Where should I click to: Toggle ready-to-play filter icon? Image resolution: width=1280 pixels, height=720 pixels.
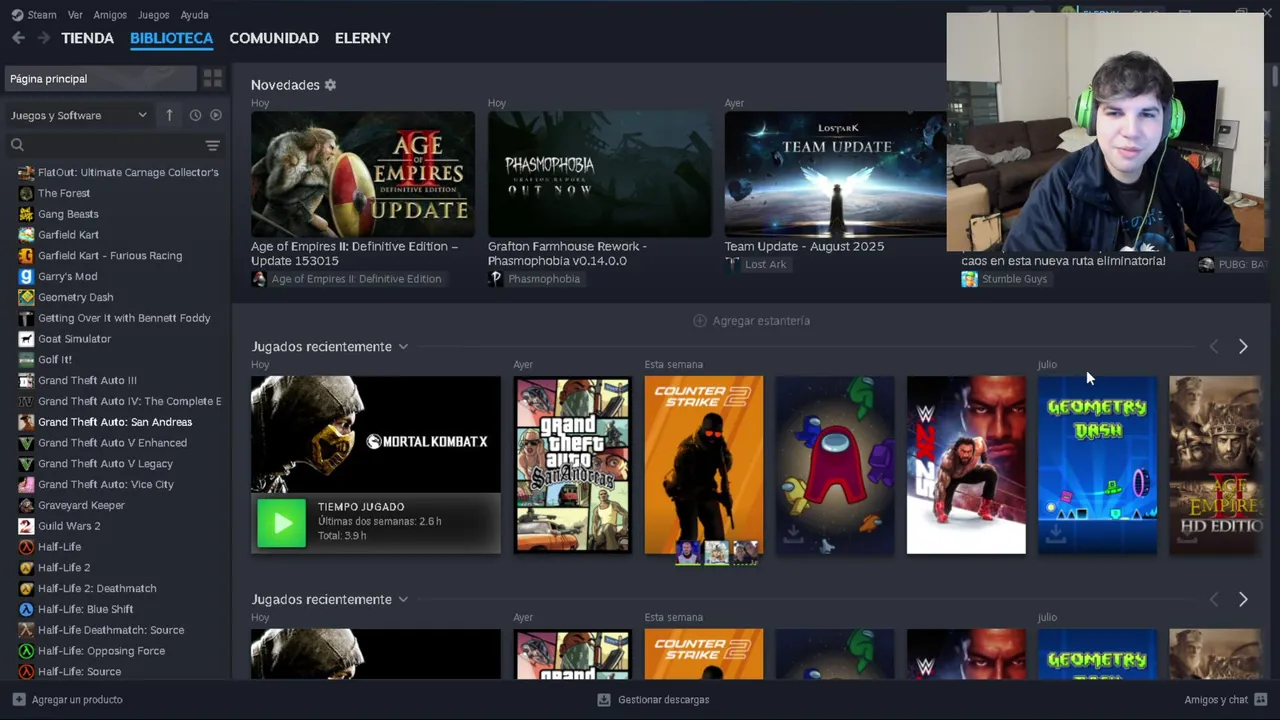pyautogui.click(x=216, y=115)
